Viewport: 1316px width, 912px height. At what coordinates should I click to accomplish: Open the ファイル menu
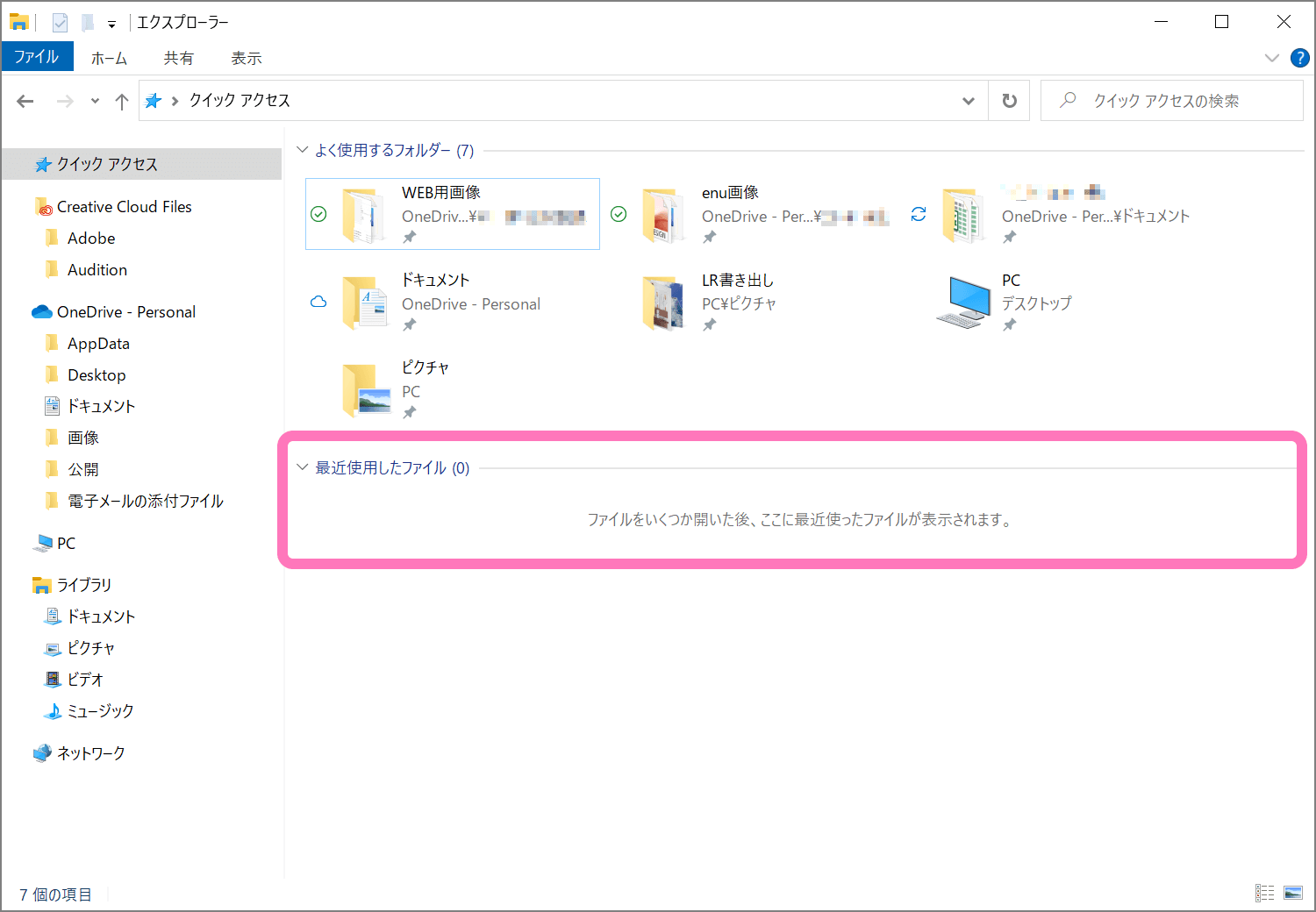point(37,56)
